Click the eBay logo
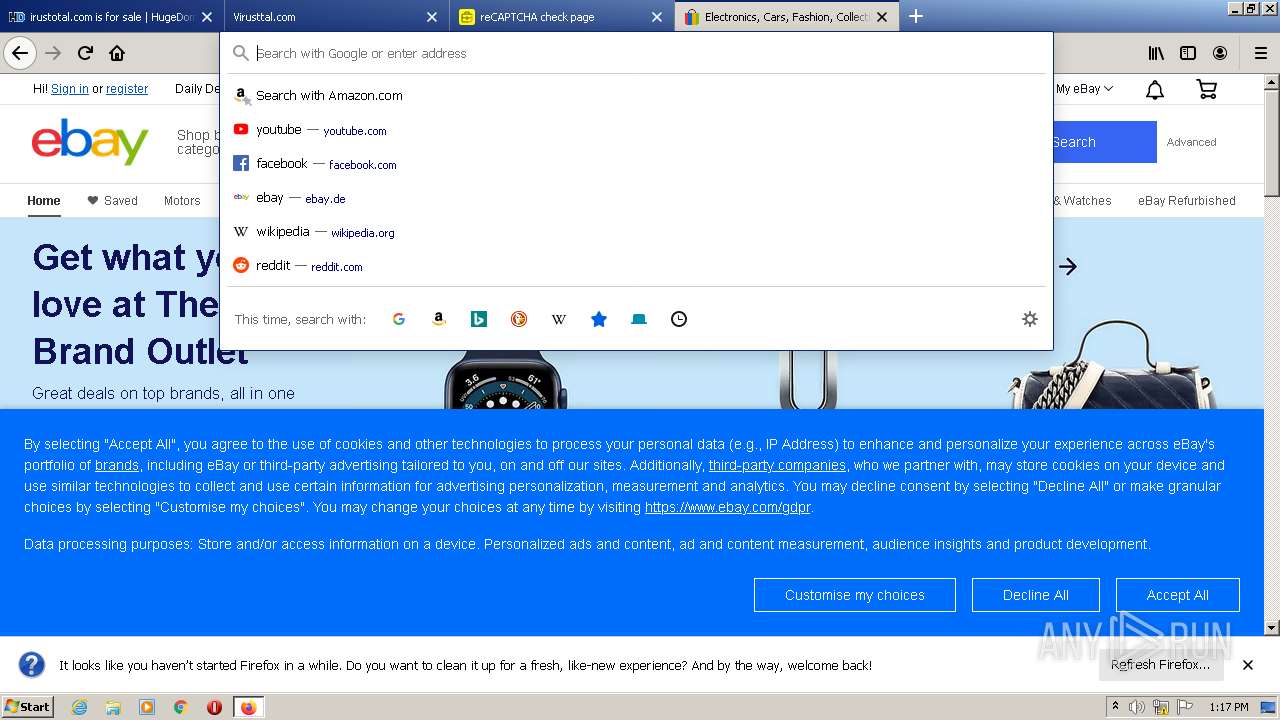 [x=90, y=142]
